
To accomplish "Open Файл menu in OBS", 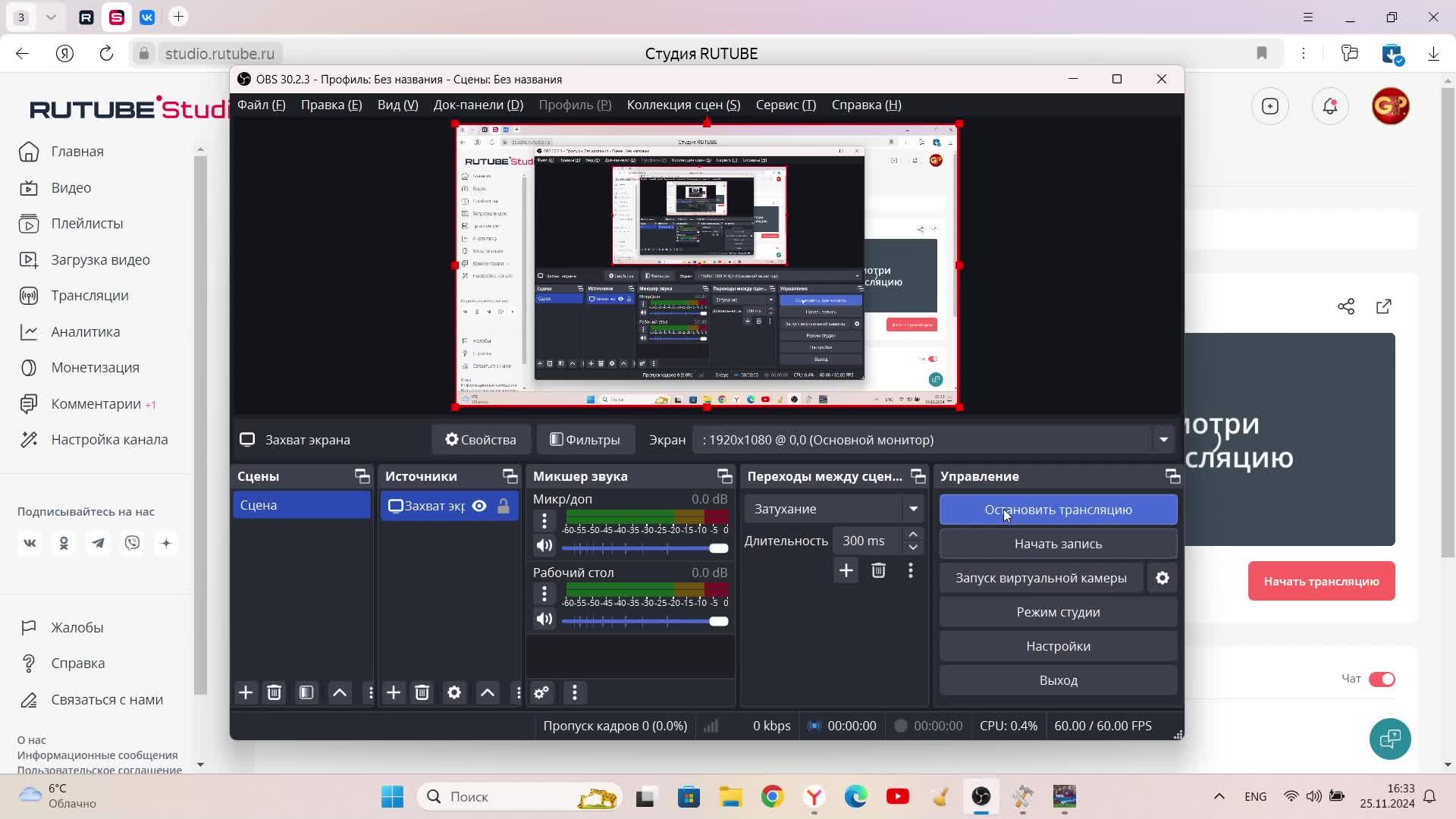I will [x=262, y=105].
